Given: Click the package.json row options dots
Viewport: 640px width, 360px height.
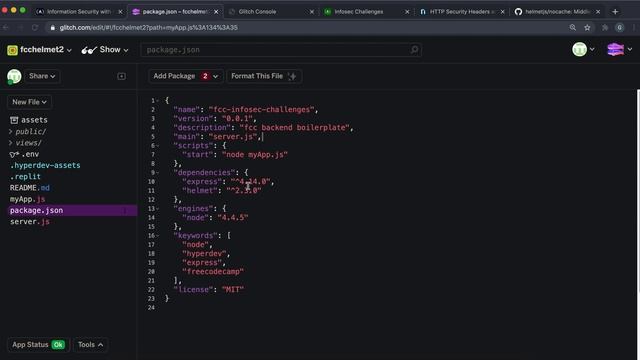Looking at the screenshot, I should (125, 211).
